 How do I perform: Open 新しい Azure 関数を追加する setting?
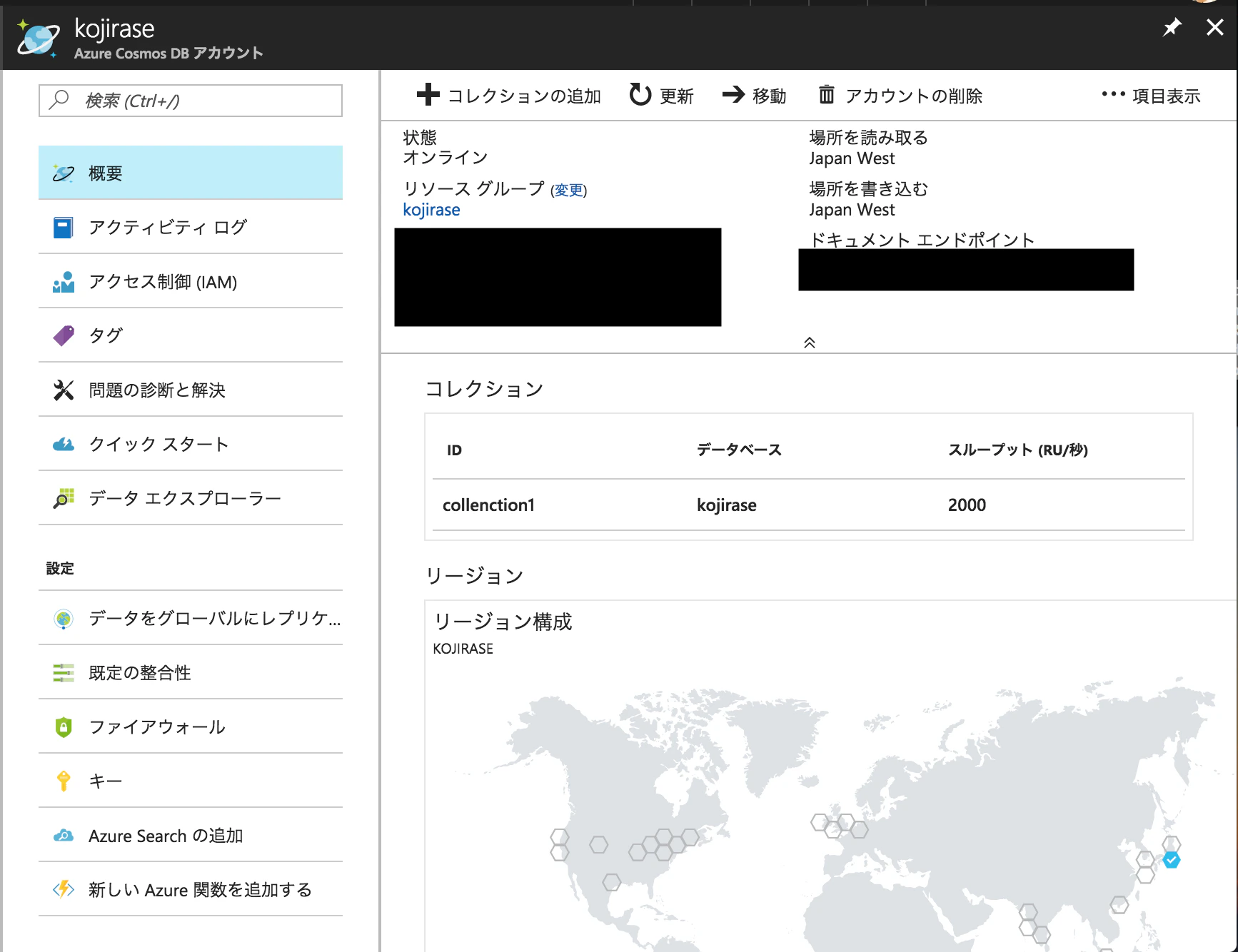[x=191, y=889]
